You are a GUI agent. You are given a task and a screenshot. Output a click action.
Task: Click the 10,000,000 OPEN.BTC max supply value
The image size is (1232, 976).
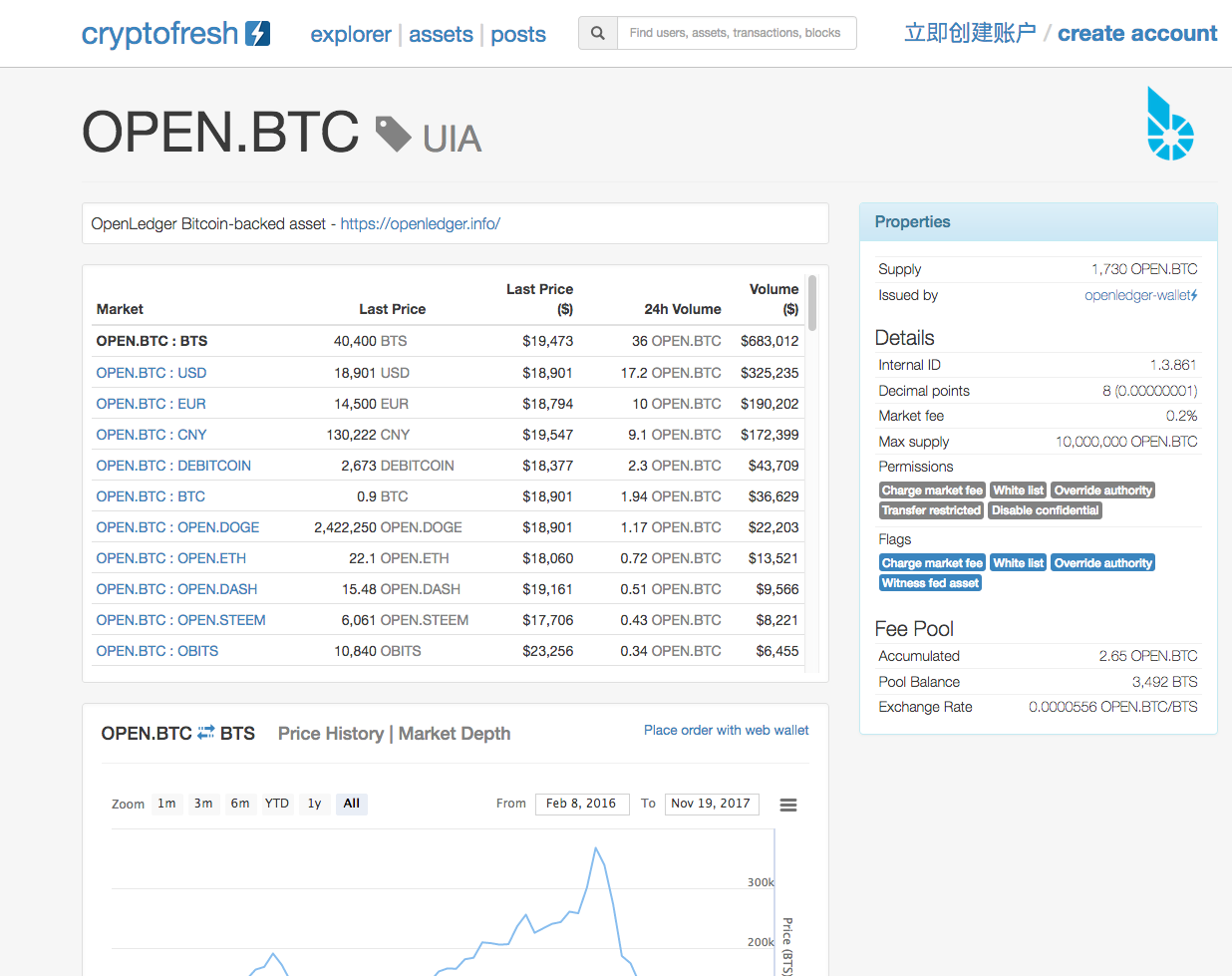[1126, 442]
